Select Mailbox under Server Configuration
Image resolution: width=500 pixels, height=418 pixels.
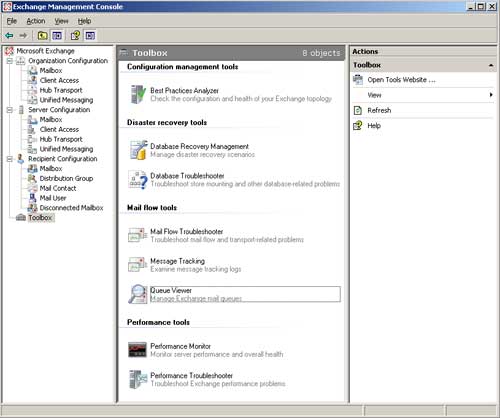tap(51, 119)
